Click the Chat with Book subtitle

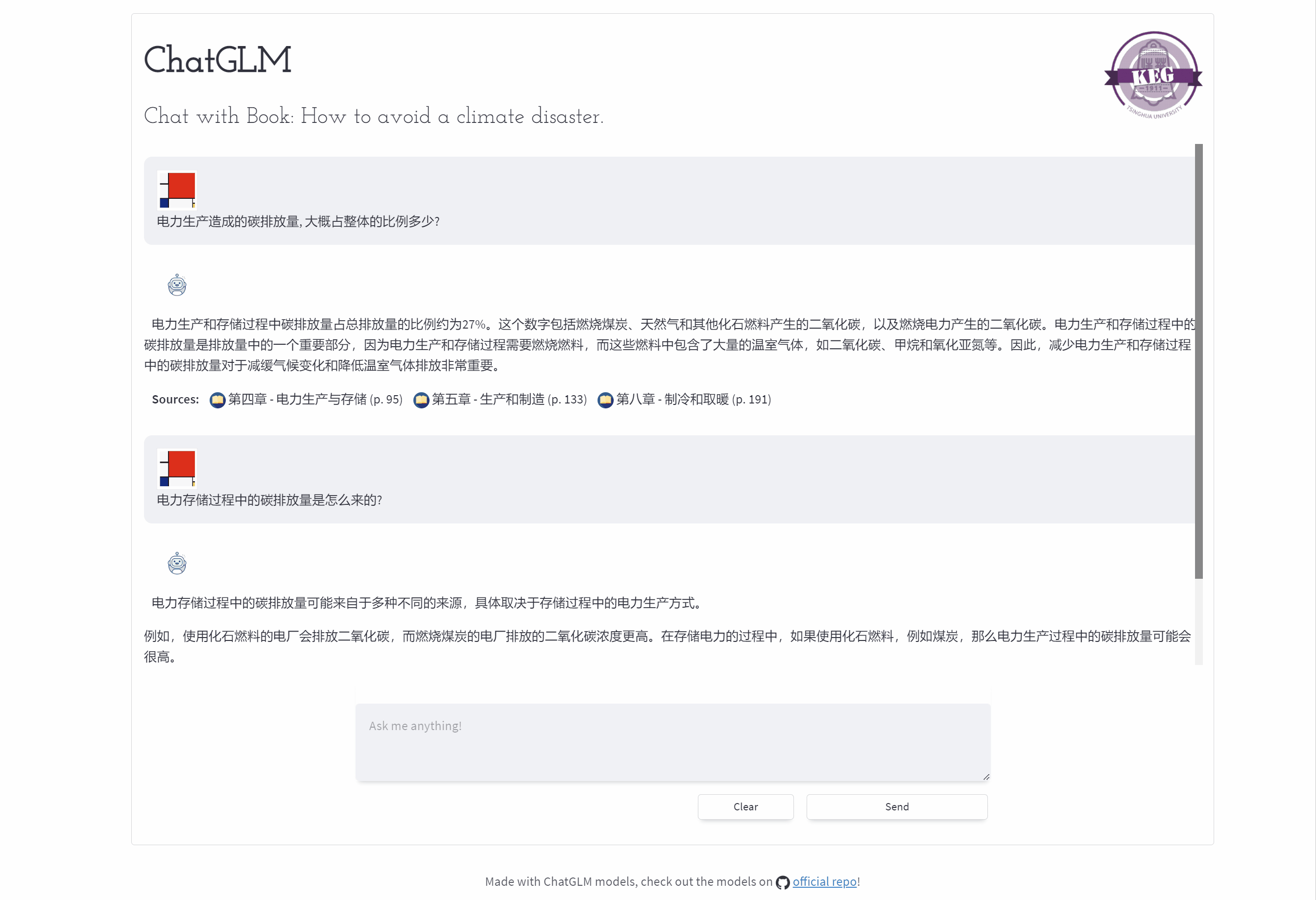(374, 117)
